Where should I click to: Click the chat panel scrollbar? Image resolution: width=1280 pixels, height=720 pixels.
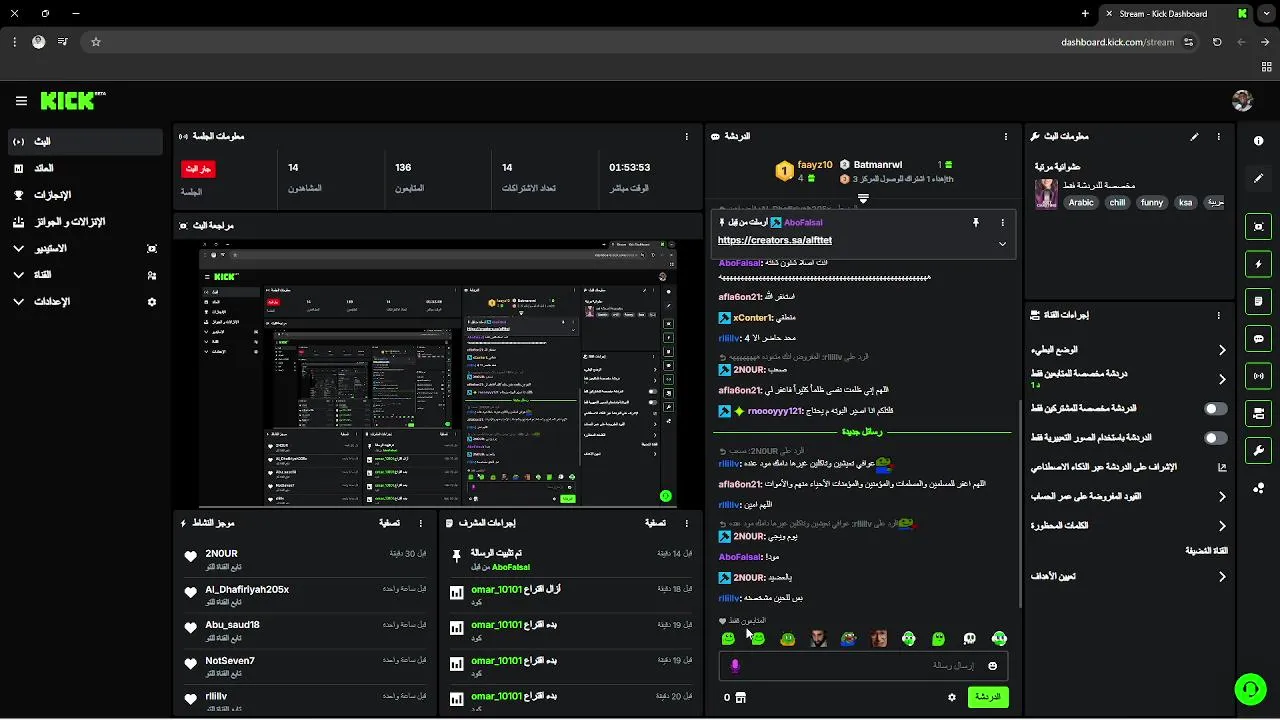[x=1019, y=503]
